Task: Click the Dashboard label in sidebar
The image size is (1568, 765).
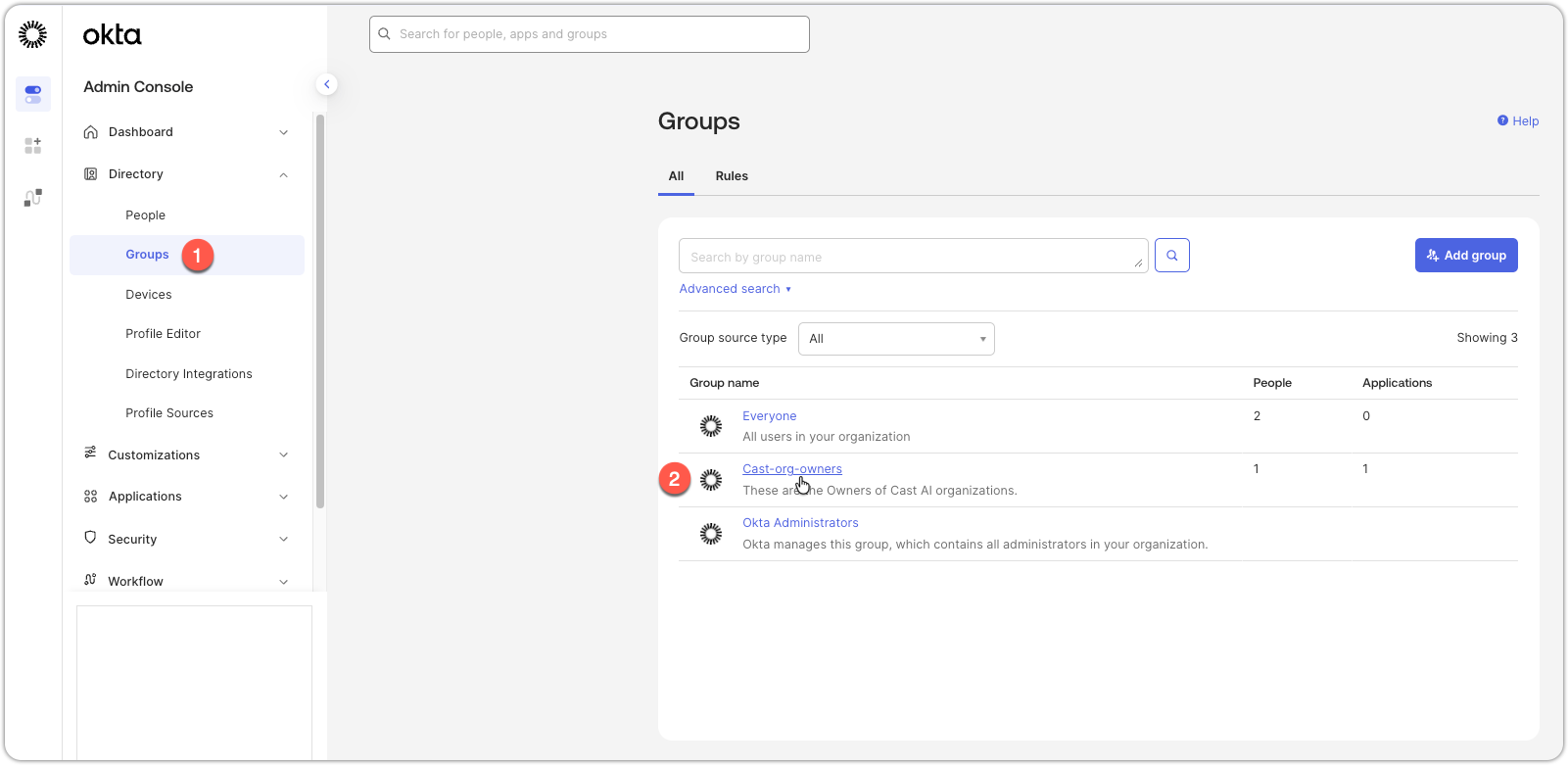Action: [x=141, y=132]
